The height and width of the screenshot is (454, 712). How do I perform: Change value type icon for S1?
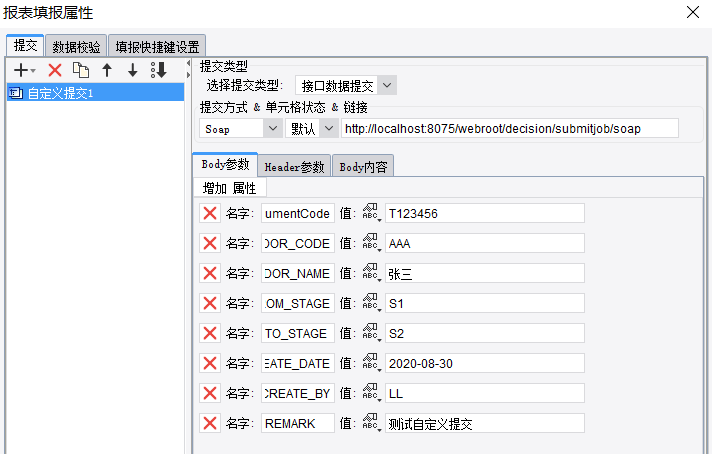371,303
